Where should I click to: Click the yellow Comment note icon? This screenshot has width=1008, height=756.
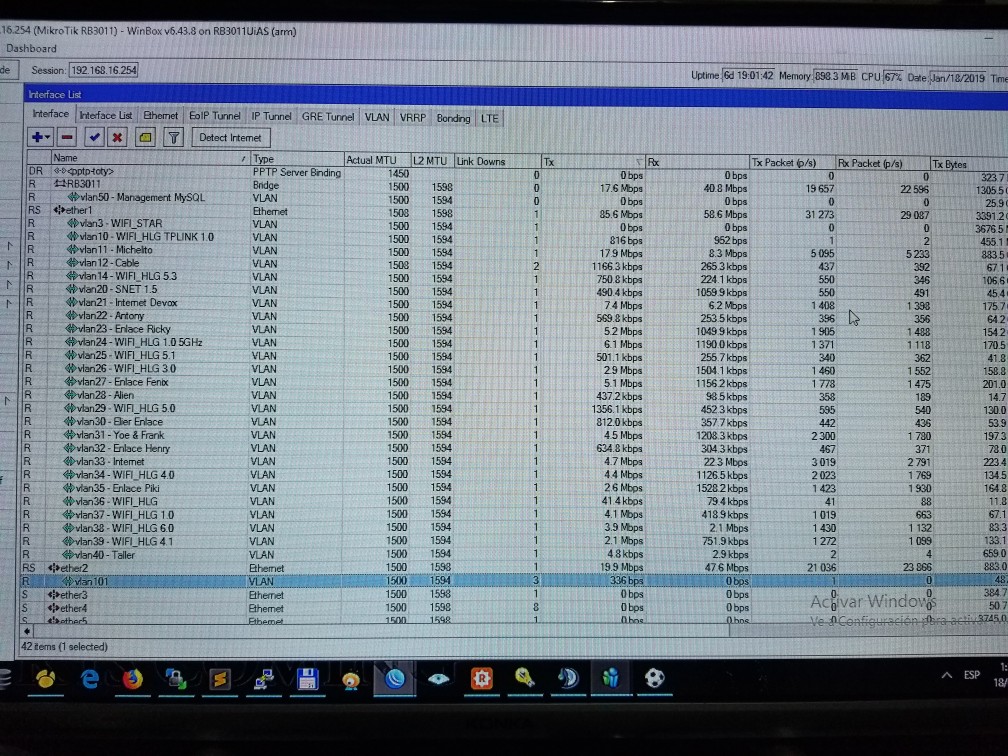coord(145,137)
